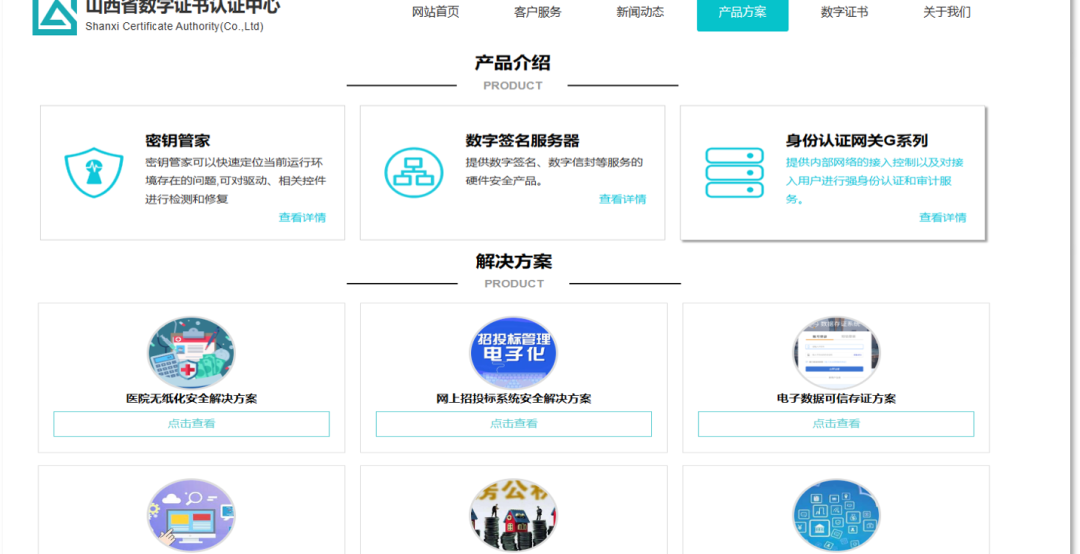The height and width of the screenshot is (554, 1080).
Task: Click the 身份认证网关 server stack icon
Action: (734, 172)
